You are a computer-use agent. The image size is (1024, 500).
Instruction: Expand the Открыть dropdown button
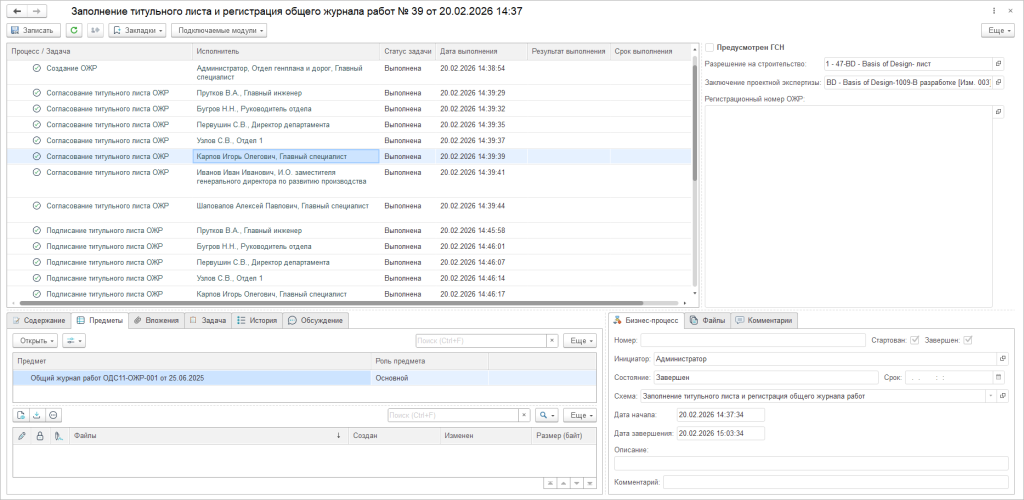coord(35,341)
